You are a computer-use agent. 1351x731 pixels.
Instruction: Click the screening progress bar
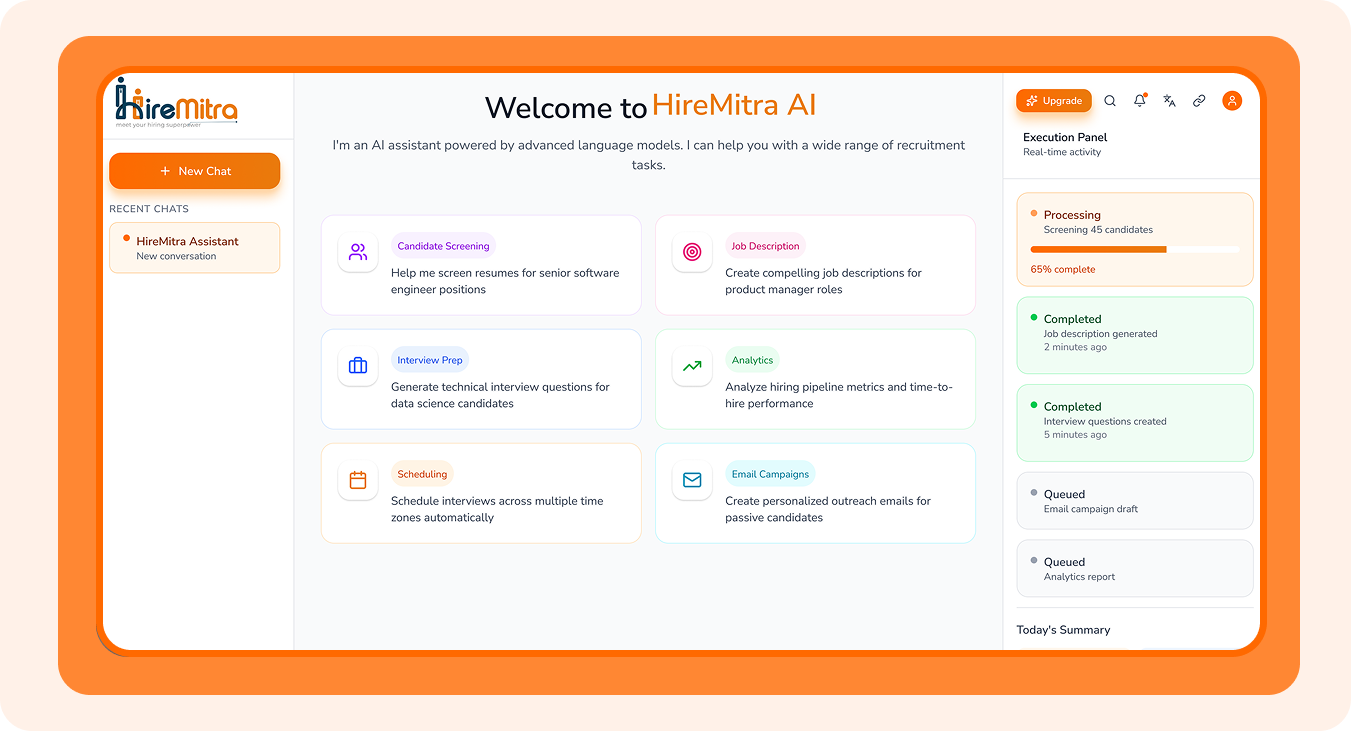(x=1134, y=249)
